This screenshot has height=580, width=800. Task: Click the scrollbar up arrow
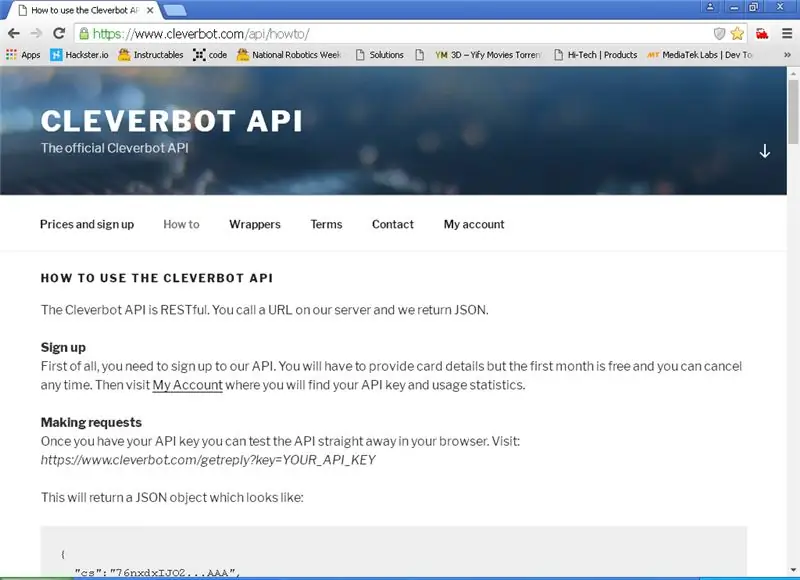coord(793,74)
